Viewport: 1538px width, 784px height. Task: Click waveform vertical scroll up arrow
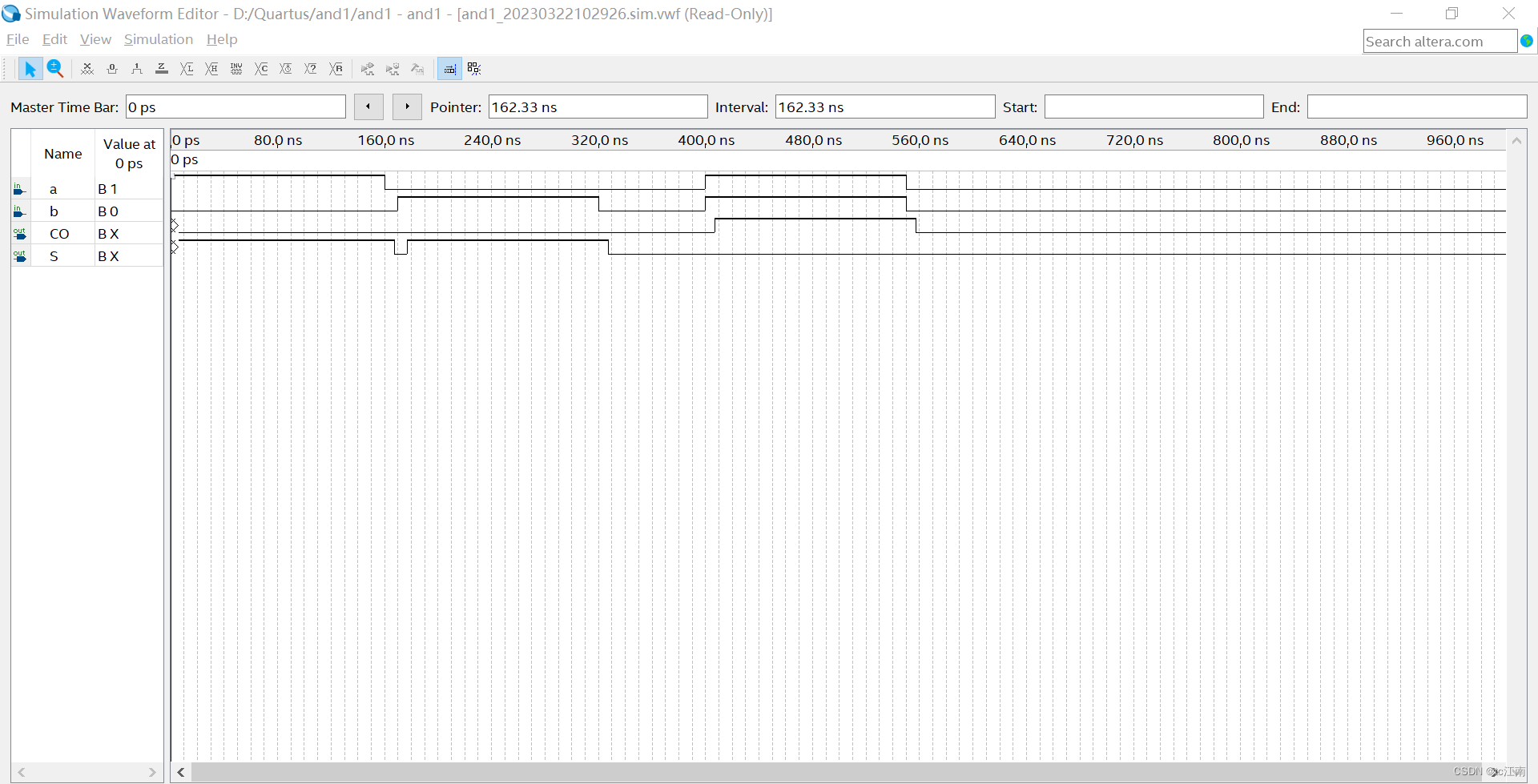coord(1516,140)
